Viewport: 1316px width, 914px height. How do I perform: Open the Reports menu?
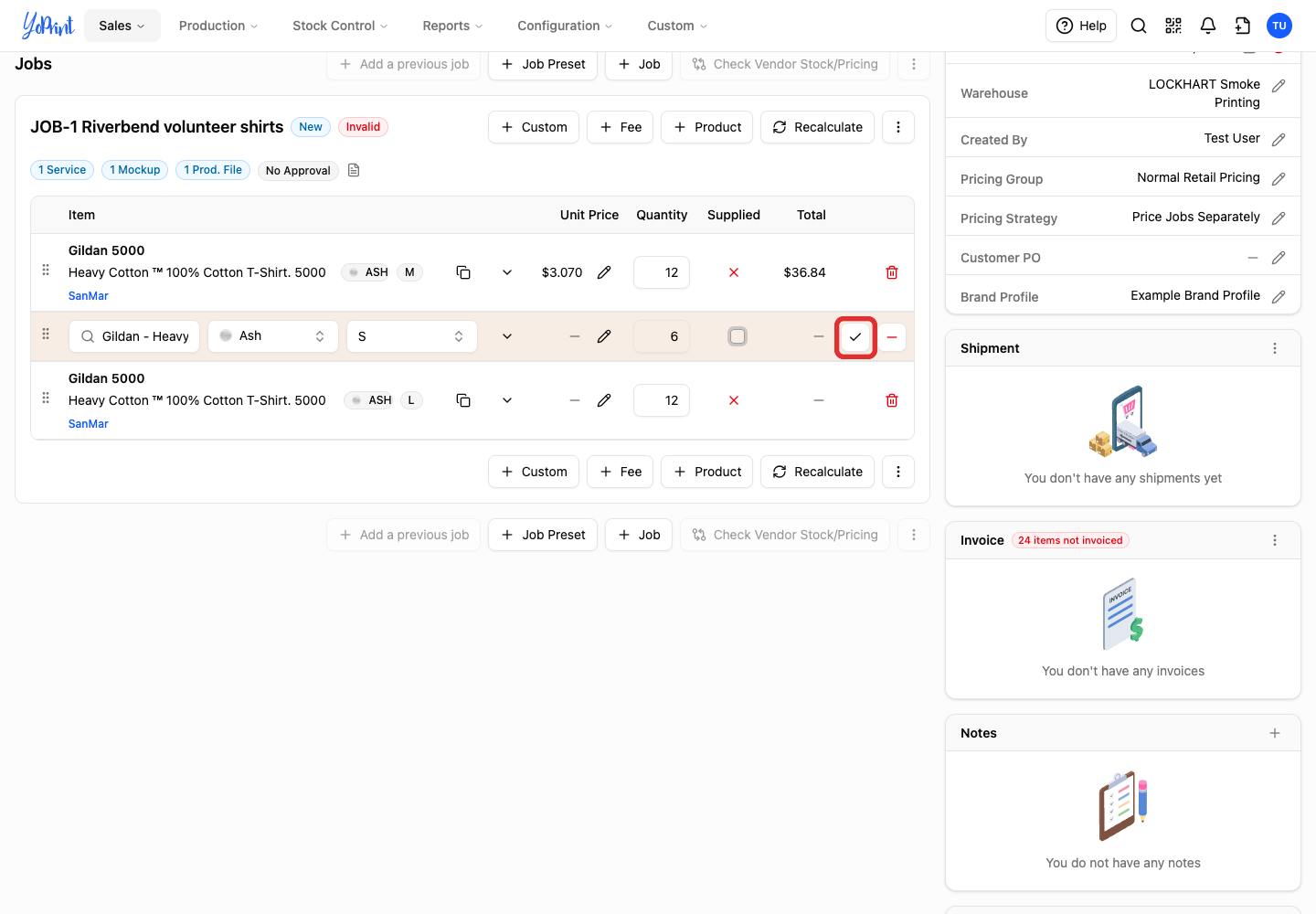coord(452,26)
